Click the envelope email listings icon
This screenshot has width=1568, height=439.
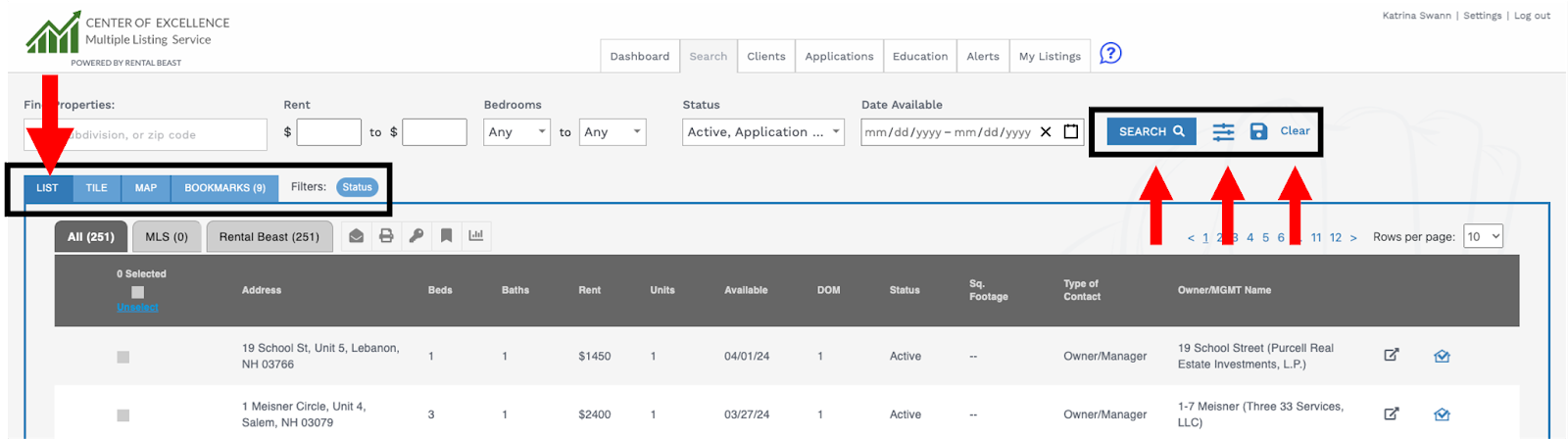coord(356,235)
